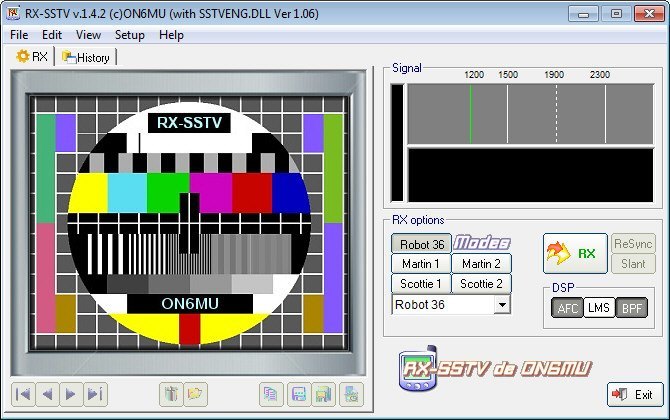Jump to the last received image
Screen dimensions: 670x420
(95, 394)
